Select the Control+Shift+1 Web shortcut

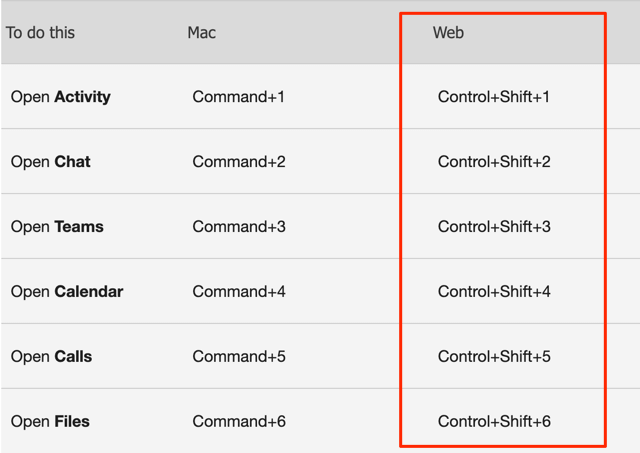point(494,97)
